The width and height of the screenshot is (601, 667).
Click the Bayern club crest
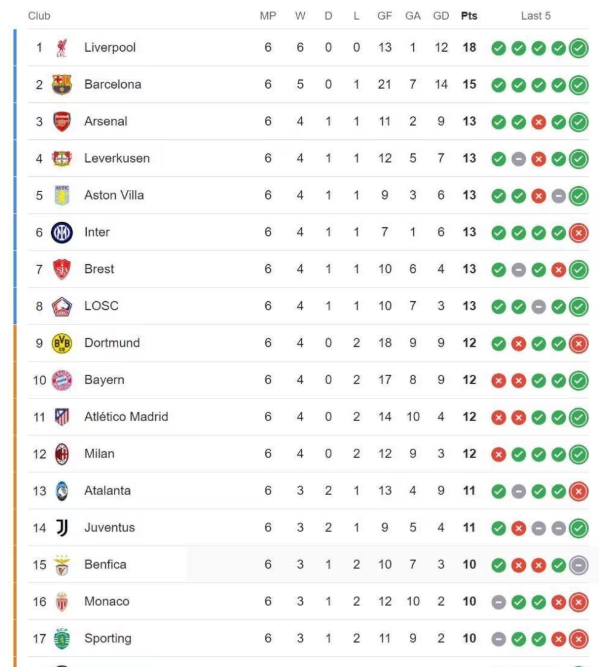pyautogui.click(x=62, y=380)
